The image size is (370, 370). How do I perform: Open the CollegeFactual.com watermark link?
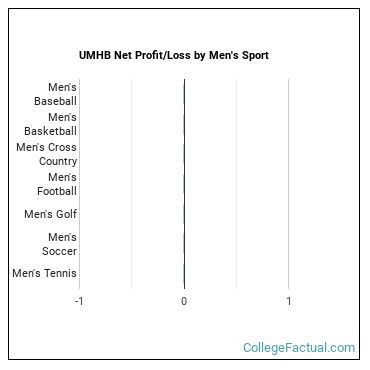[299, 348]
